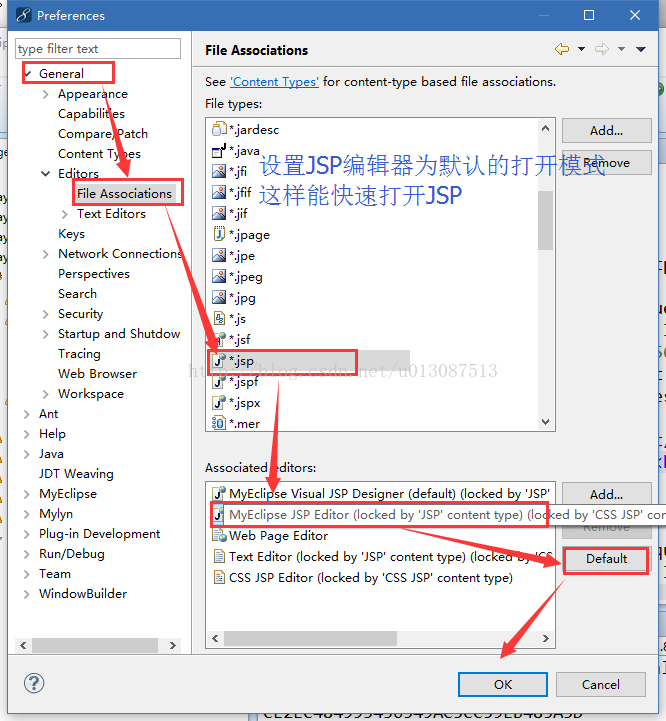Click the type filter text field
Viewport: 666px width, 721px height.
click(98, 49)
